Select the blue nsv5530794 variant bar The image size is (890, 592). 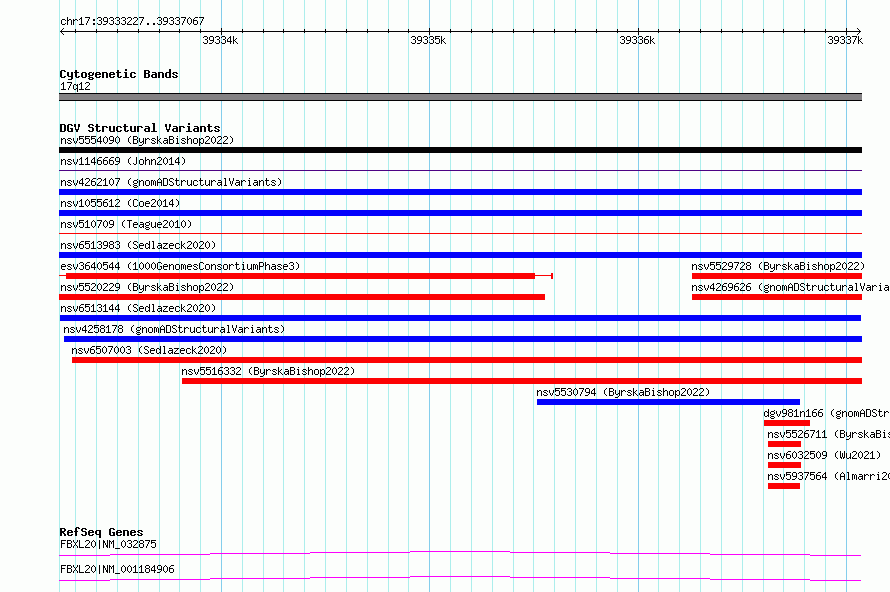668,402
